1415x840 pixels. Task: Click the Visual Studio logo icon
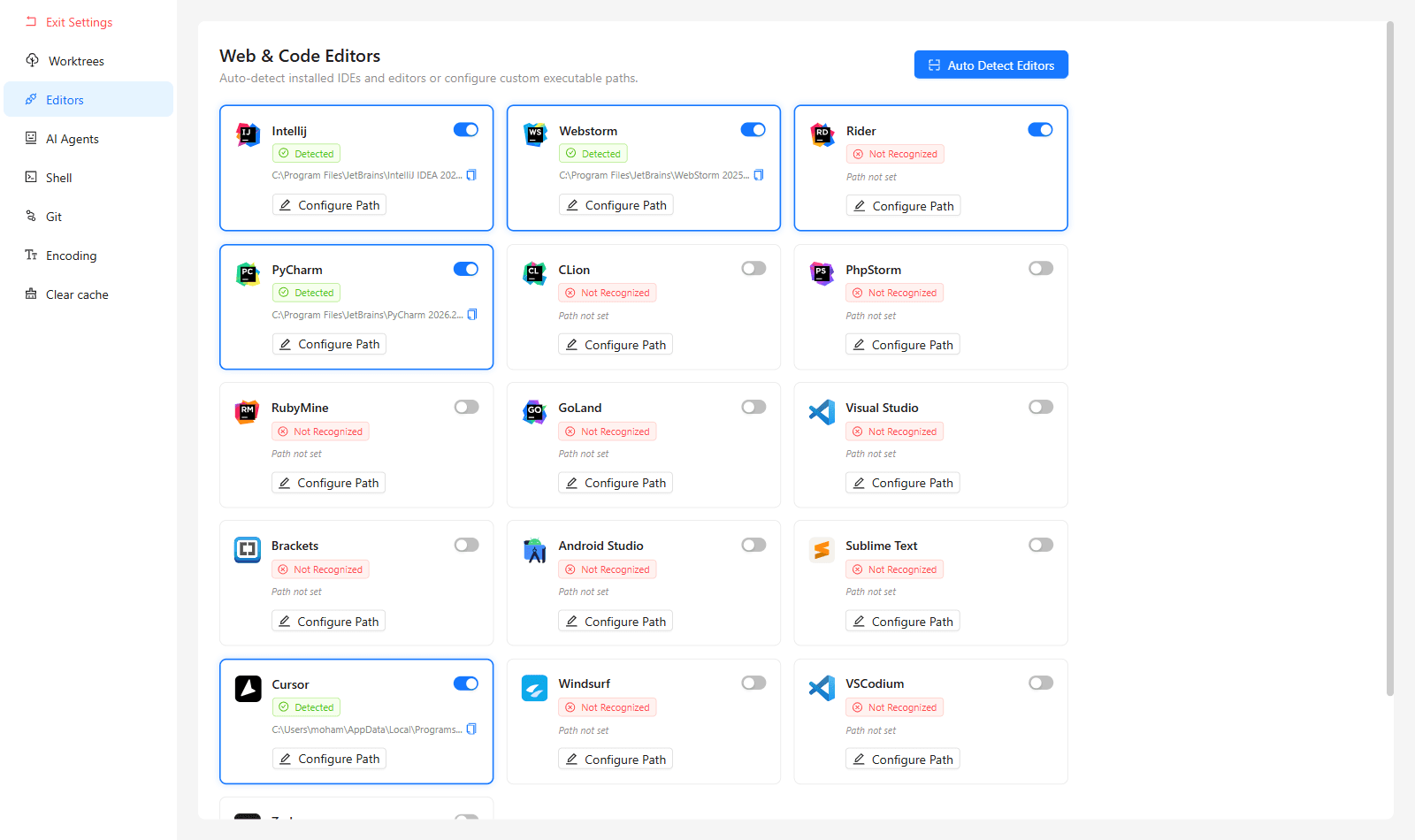pyautogui.click(x=822, y=412)
